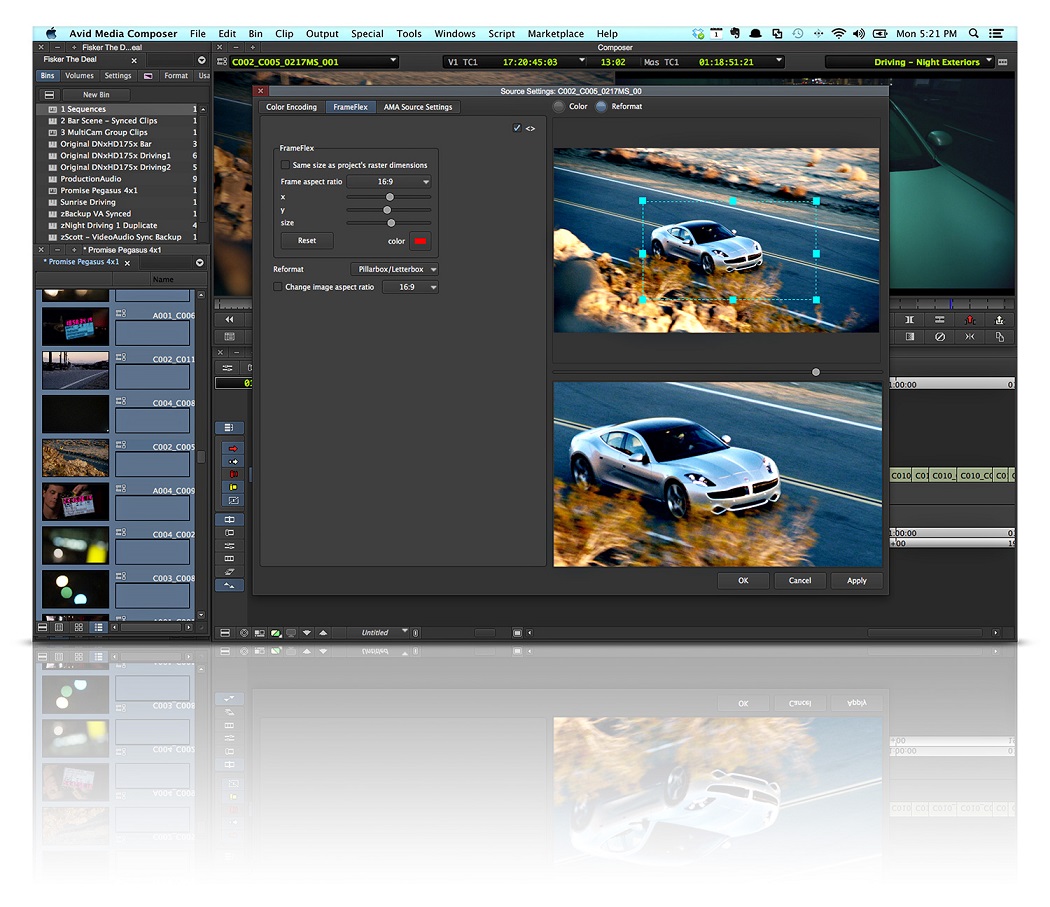The image size is (1050, 907).
Task: Click the Effect Mode sliders icon in timeline palette
Action: point(229,546)
